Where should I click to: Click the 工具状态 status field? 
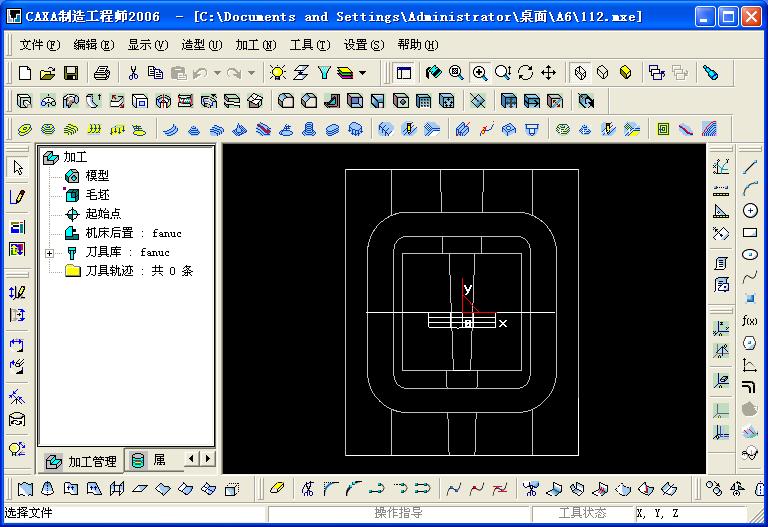pos(582,513)
